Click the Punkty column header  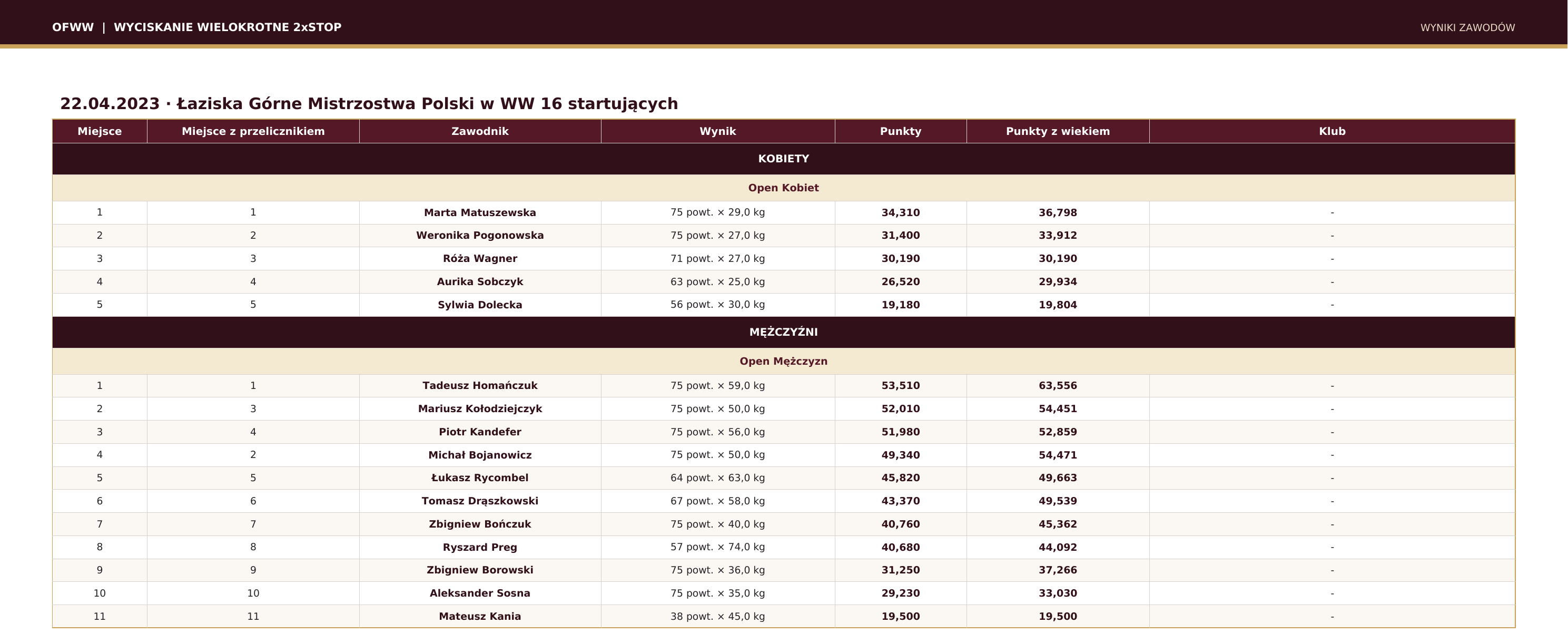[901, 132]
